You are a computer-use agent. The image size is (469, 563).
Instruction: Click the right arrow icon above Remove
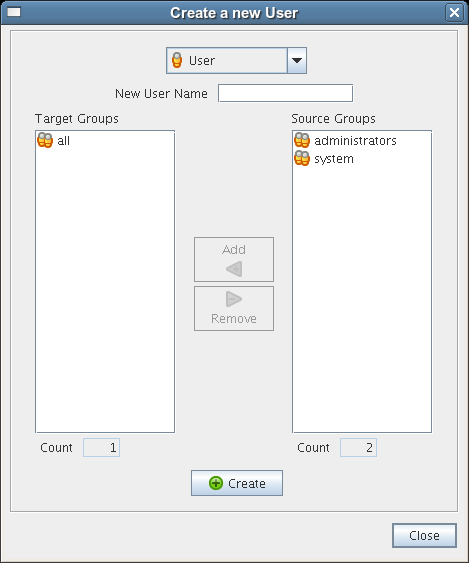[x=234, y=299]
